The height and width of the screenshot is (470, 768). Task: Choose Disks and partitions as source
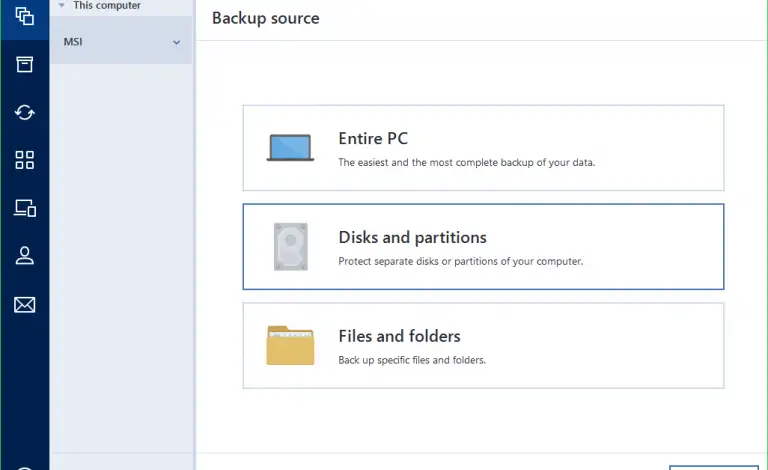483,247
